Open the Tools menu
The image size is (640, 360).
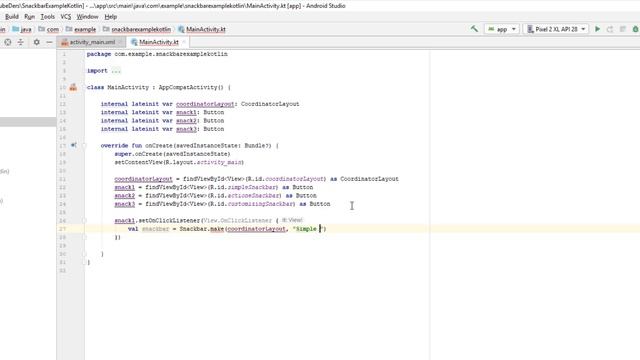point(47,17)
